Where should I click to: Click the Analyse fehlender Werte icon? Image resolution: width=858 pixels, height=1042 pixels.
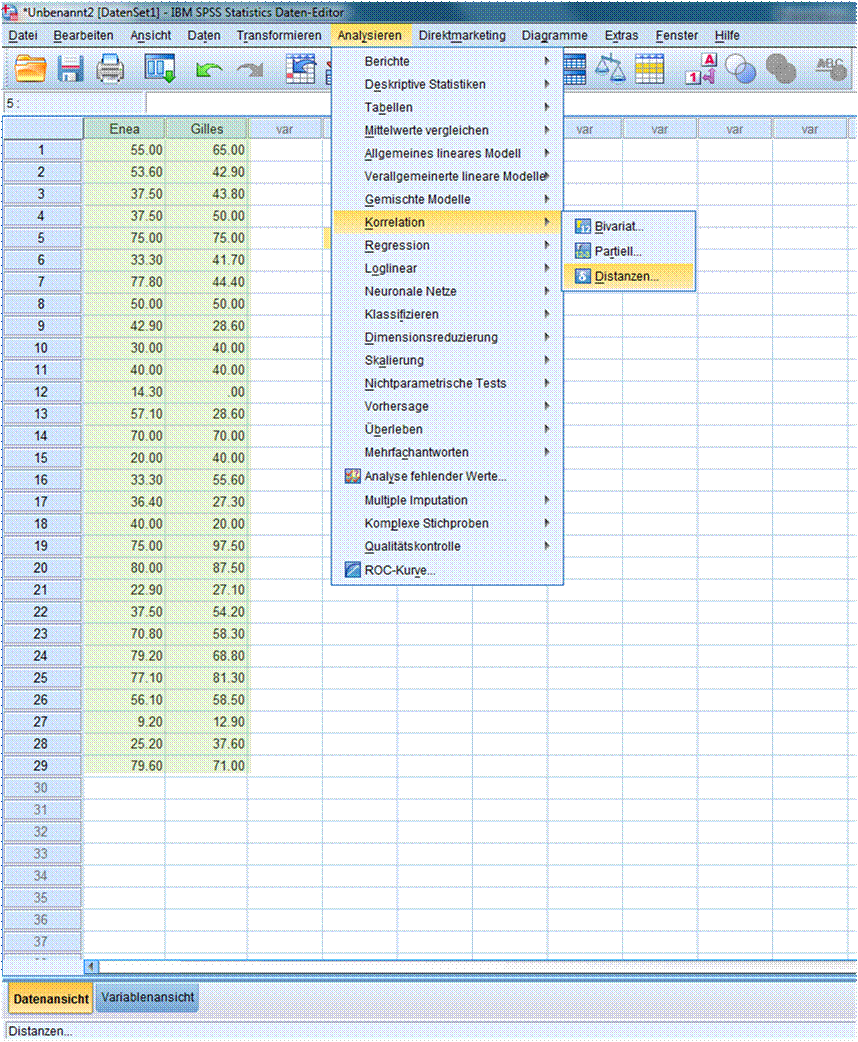(353, 476)
